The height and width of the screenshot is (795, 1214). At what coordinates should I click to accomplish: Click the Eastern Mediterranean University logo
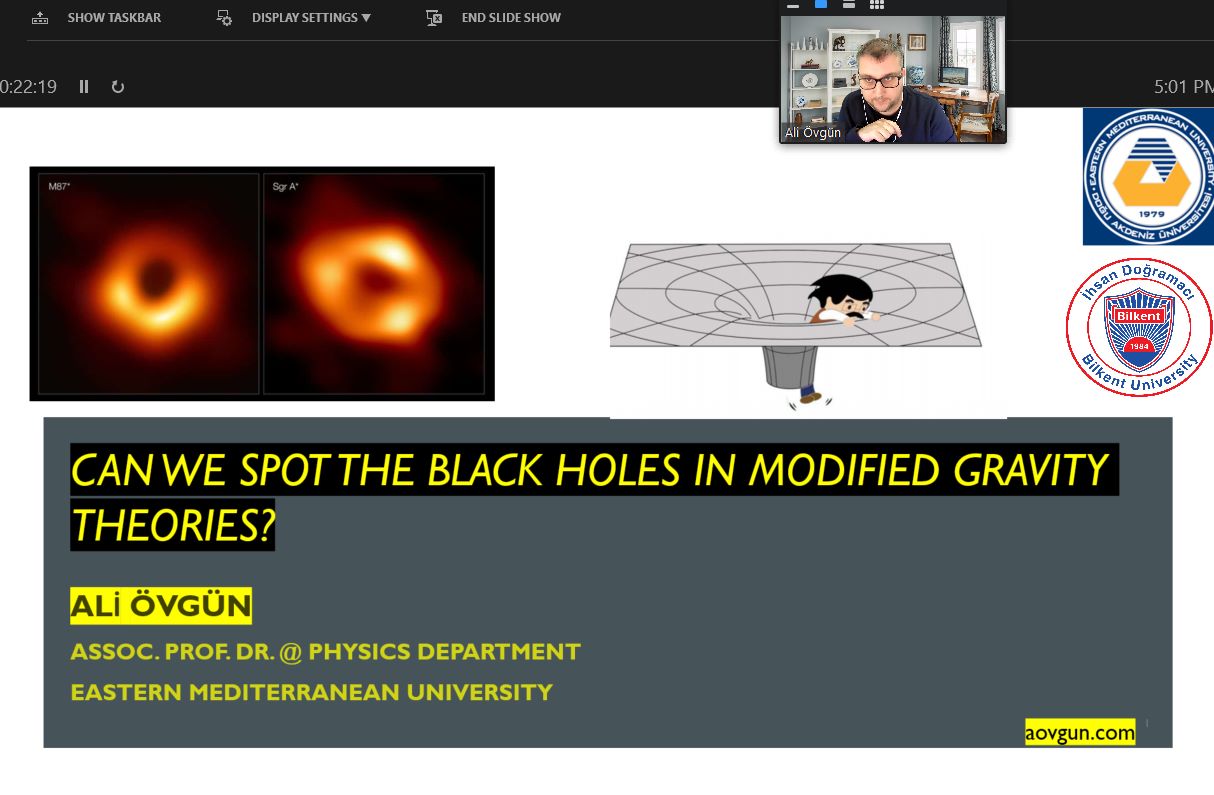[x=1147, y=177]
